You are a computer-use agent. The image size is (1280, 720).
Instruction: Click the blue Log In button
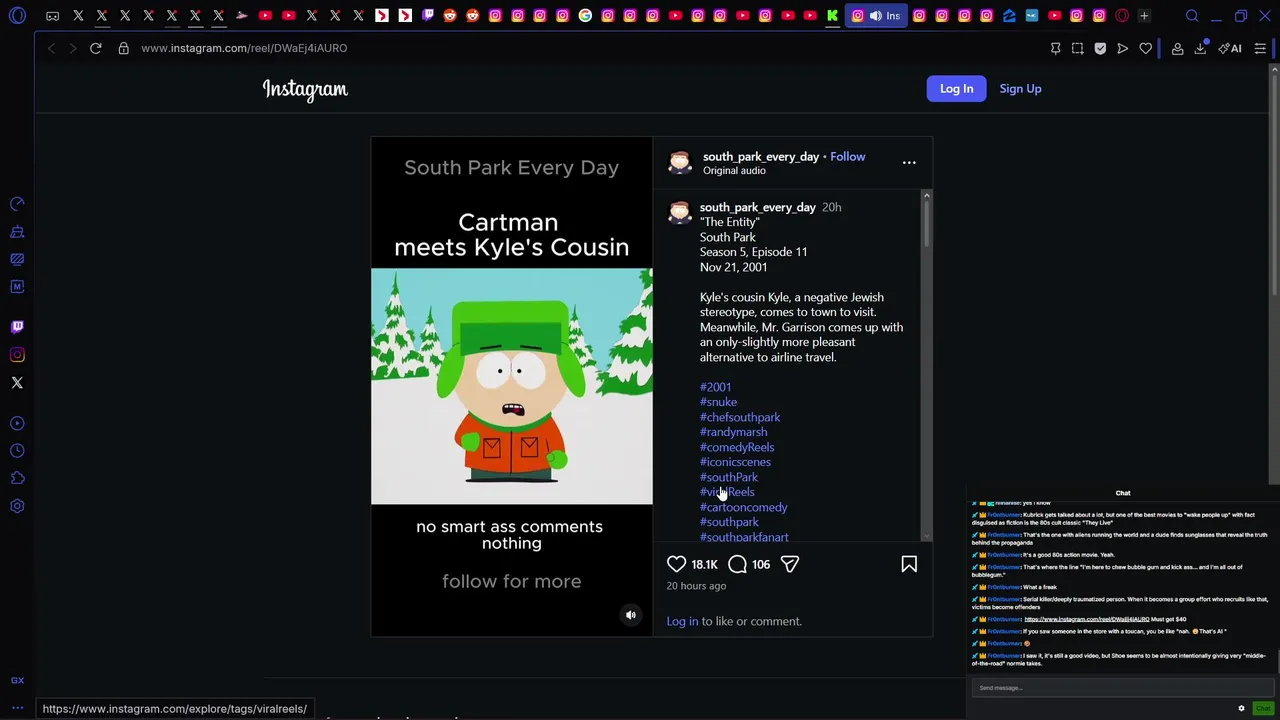956,88
